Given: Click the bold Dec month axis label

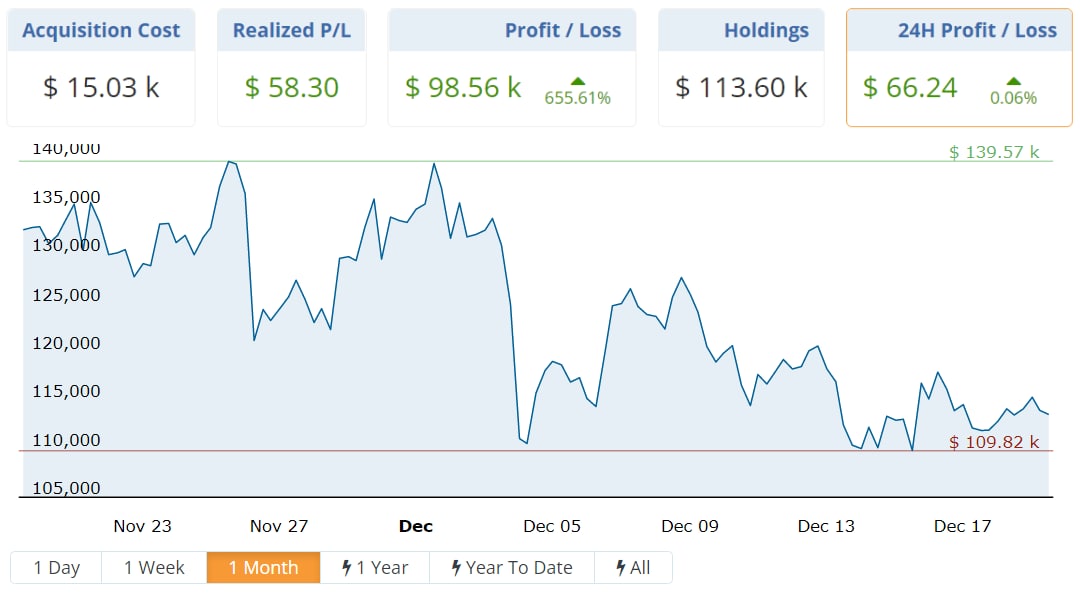Looking at the screenshot, I should click(x=416, y=526).
